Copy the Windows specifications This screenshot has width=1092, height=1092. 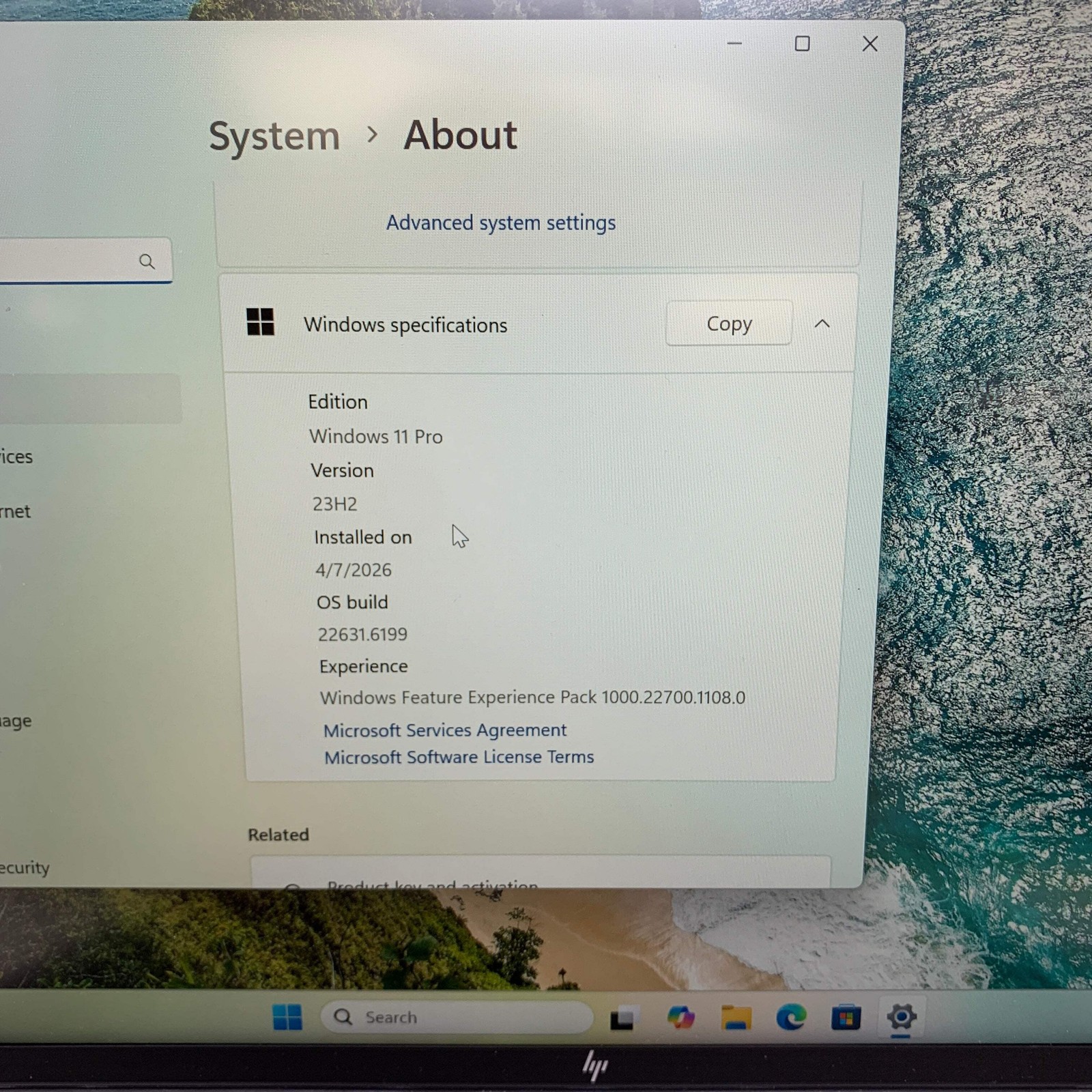(729, 324)
